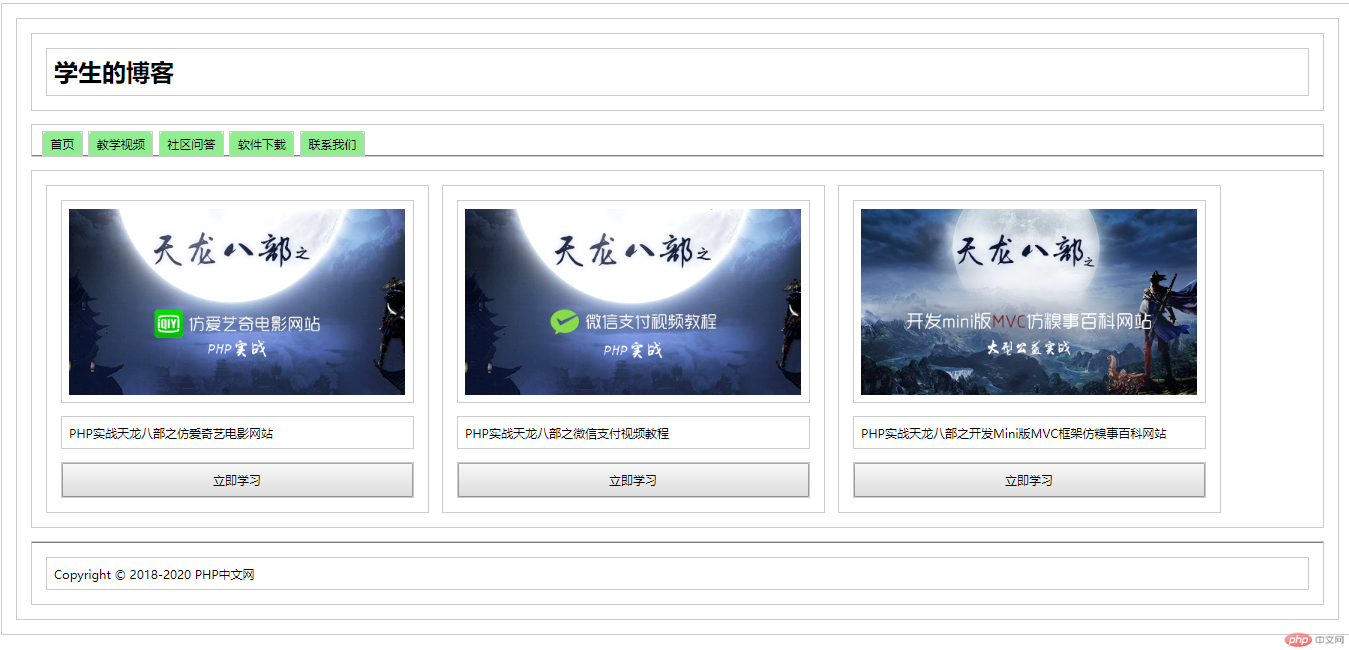Open the 微信支付视频教程 course thumbnail
The width and height of the screenshot is (1349, 650).
tap(633, 302)
